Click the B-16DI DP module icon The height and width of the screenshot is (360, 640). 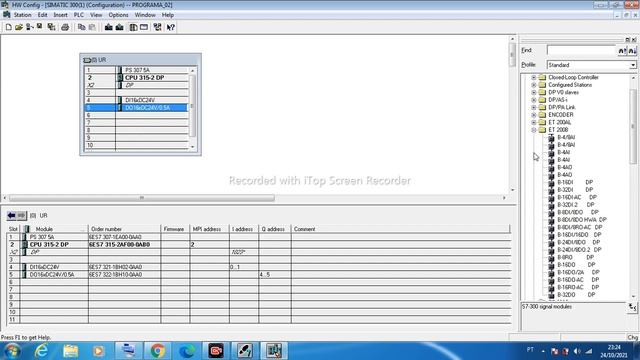click(551, 182)
